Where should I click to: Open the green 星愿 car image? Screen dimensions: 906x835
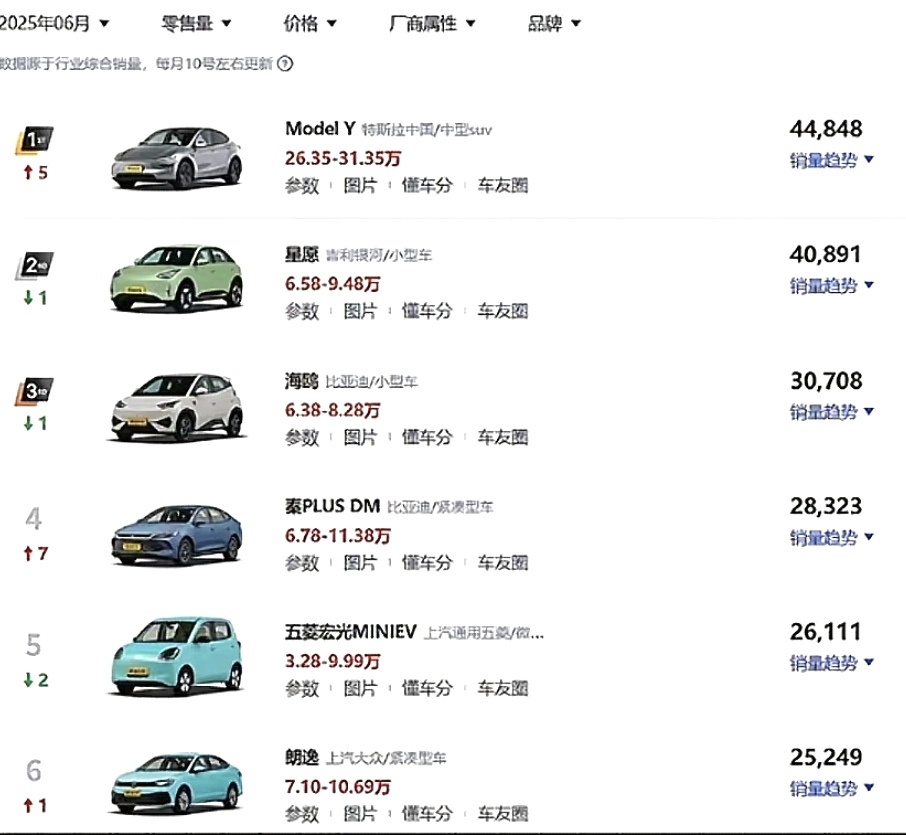pyautogui.click(x=177, y=276)
